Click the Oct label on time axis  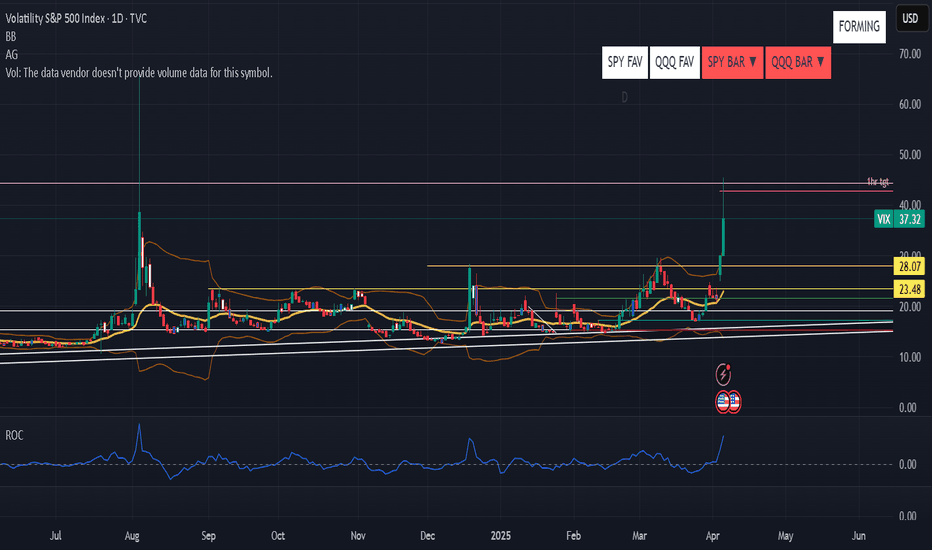(278, 536)
